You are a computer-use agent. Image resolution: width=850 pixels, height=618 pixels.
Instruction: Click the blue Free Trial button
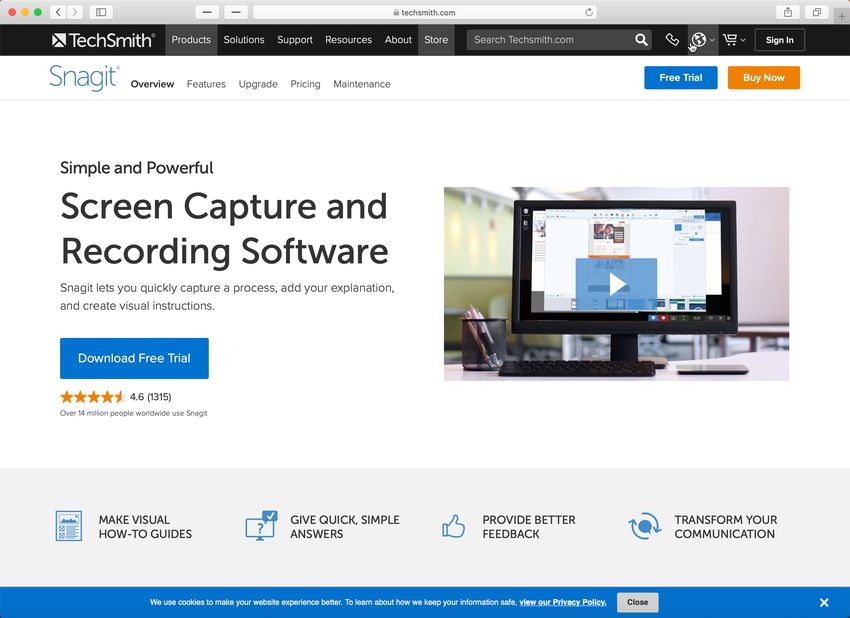click(x=681, y=78)
